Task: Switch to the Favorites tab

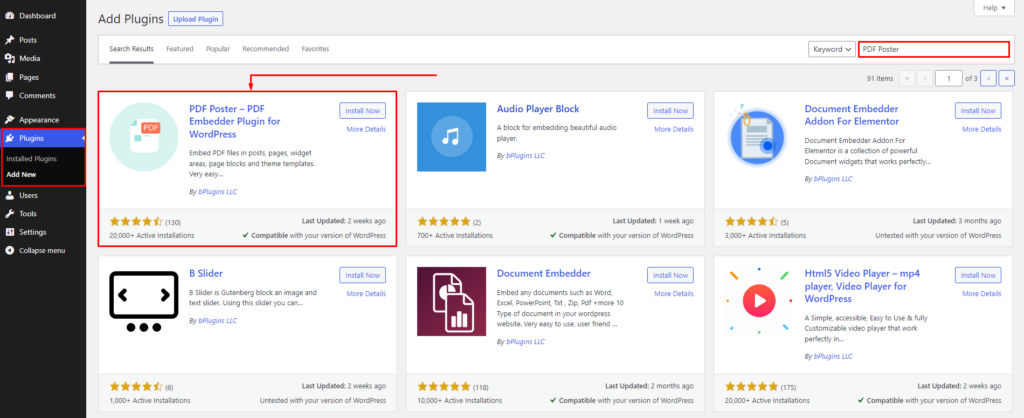Action: click(x=315, y=49)
